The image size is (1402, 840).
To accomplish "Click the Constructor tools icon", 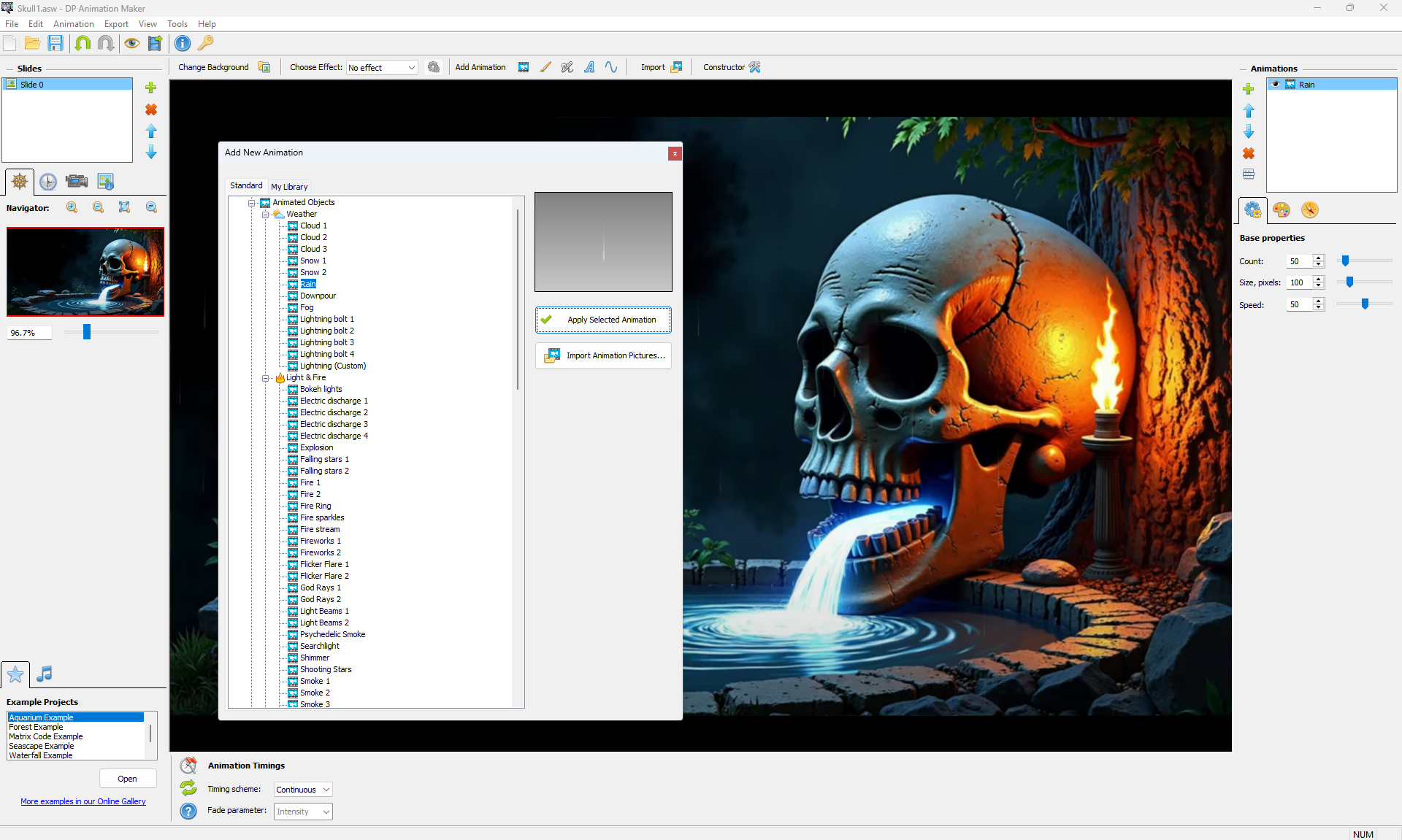I will [x=755, y=67].
